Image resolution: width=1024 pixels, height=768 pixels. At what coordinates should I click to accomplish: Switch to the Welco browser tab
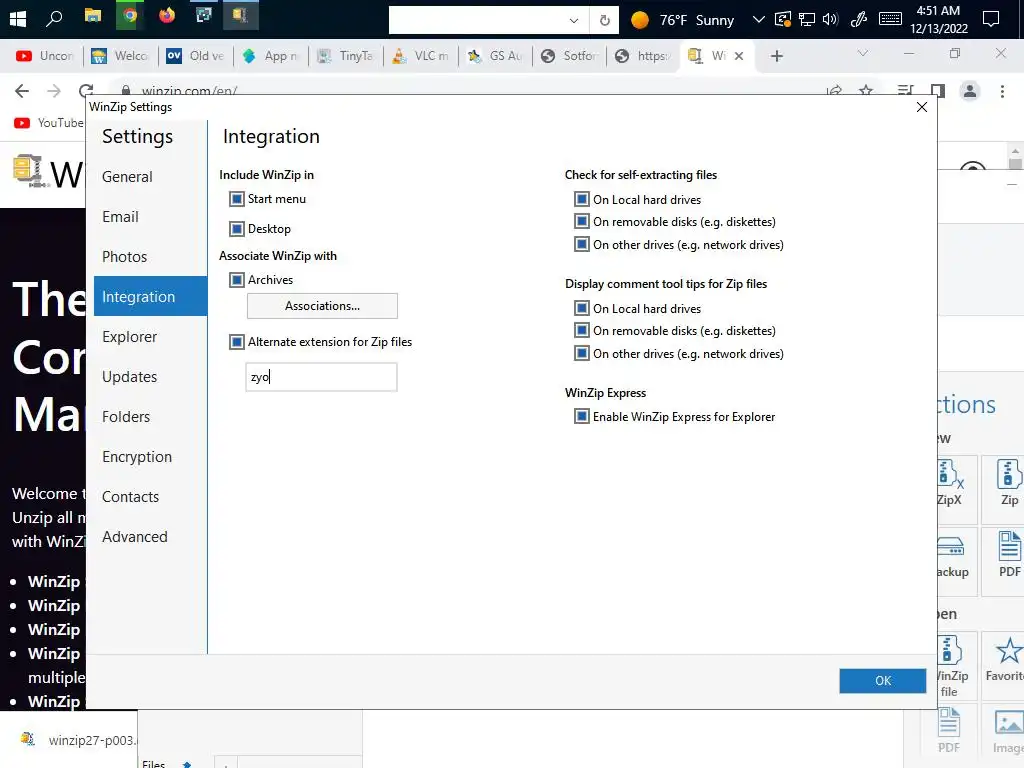click(120, 56)
